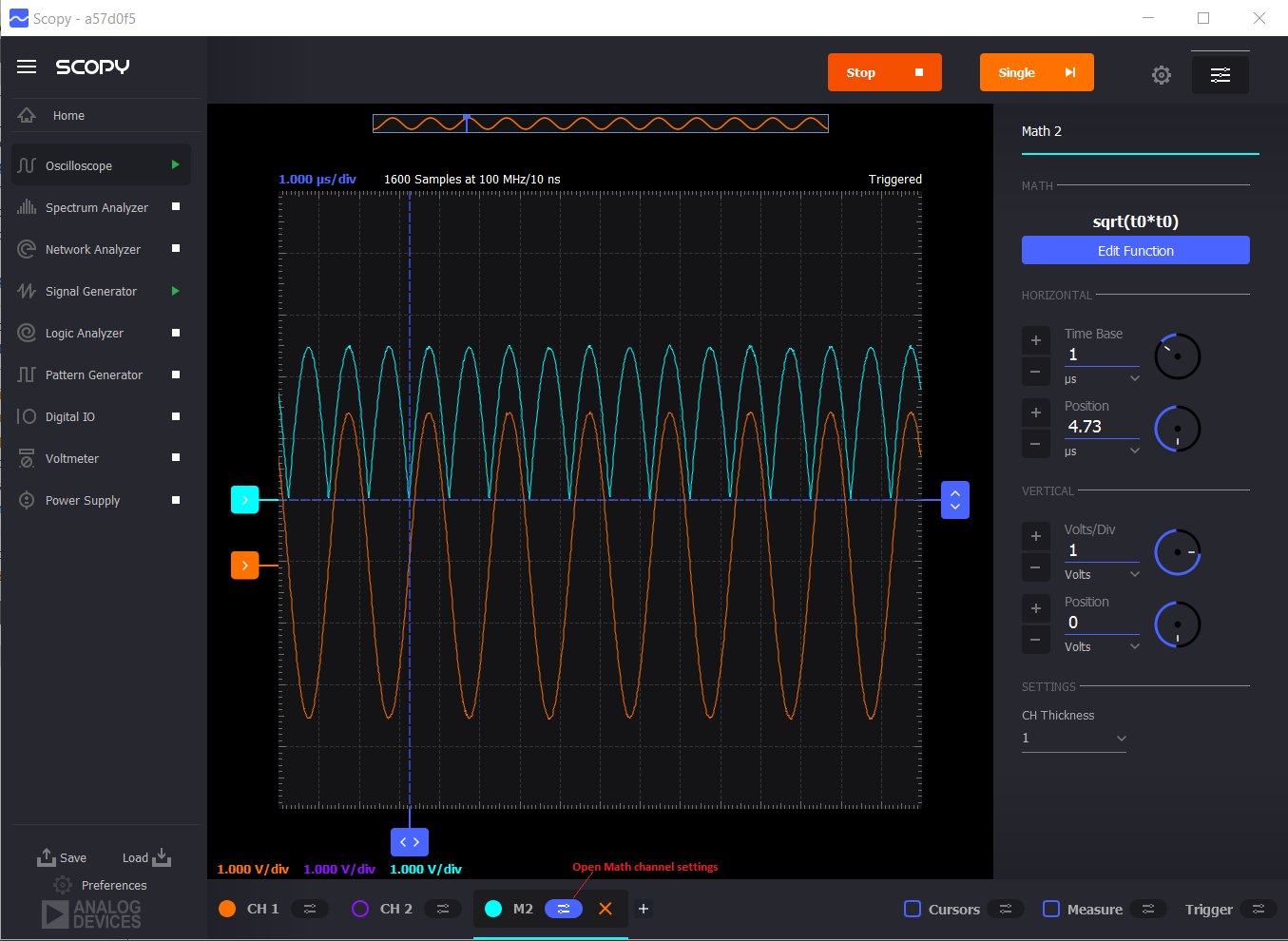Increase vertical Position with plus button
Screen dimensions: 1288x941
[1036, 608]
